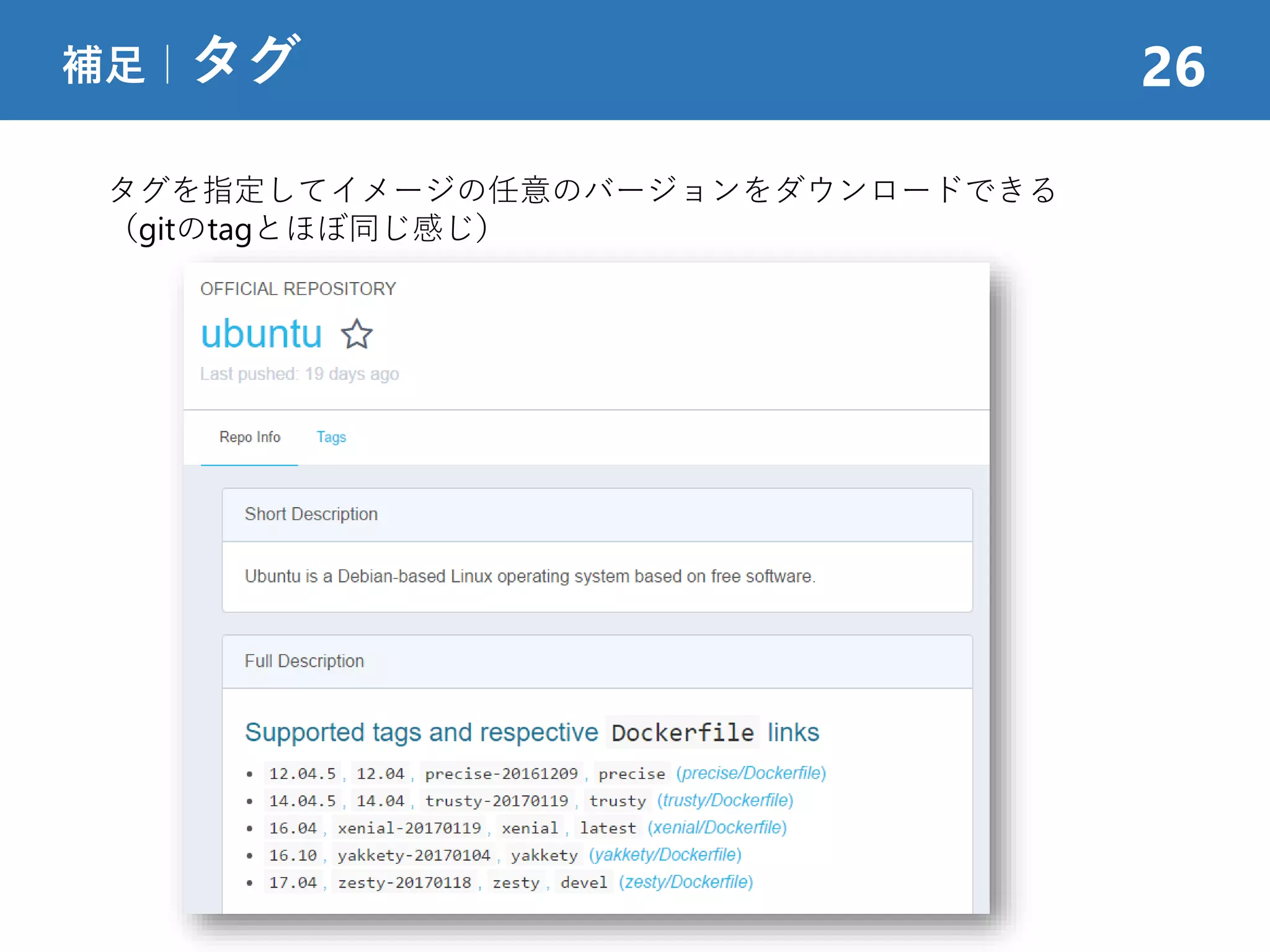The image size is (1270, 952).
Task: Click the Full Description header
Action: tap(597, 661)
